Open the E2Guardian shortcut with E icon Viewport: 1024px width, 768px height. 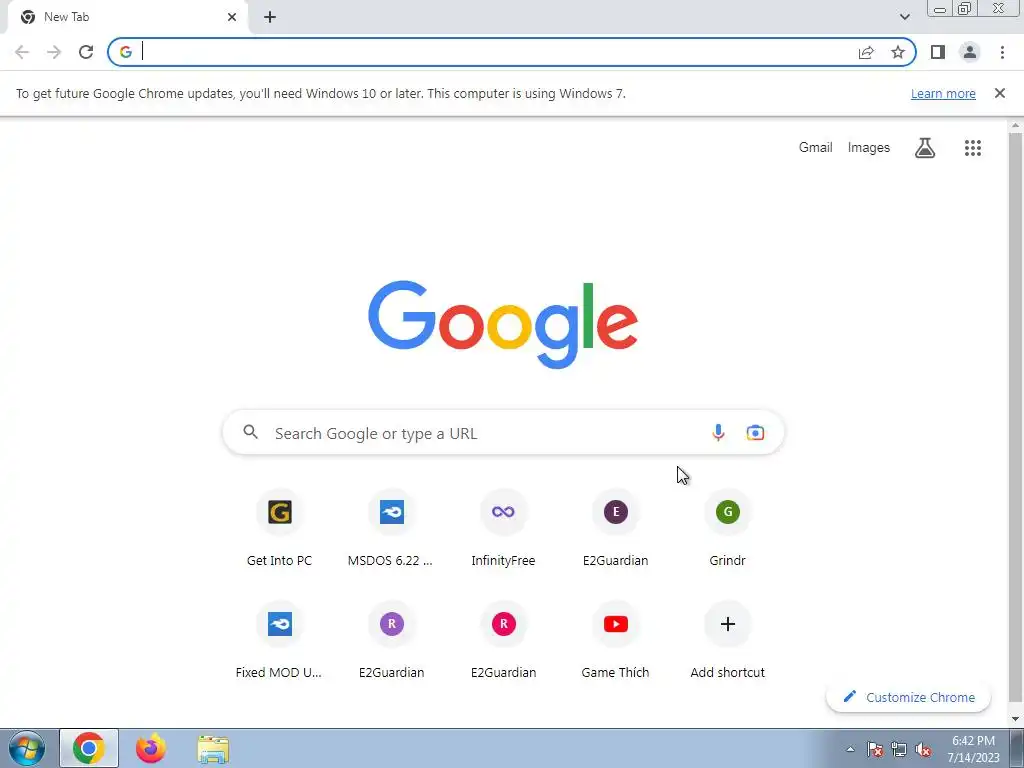[616, 530]
